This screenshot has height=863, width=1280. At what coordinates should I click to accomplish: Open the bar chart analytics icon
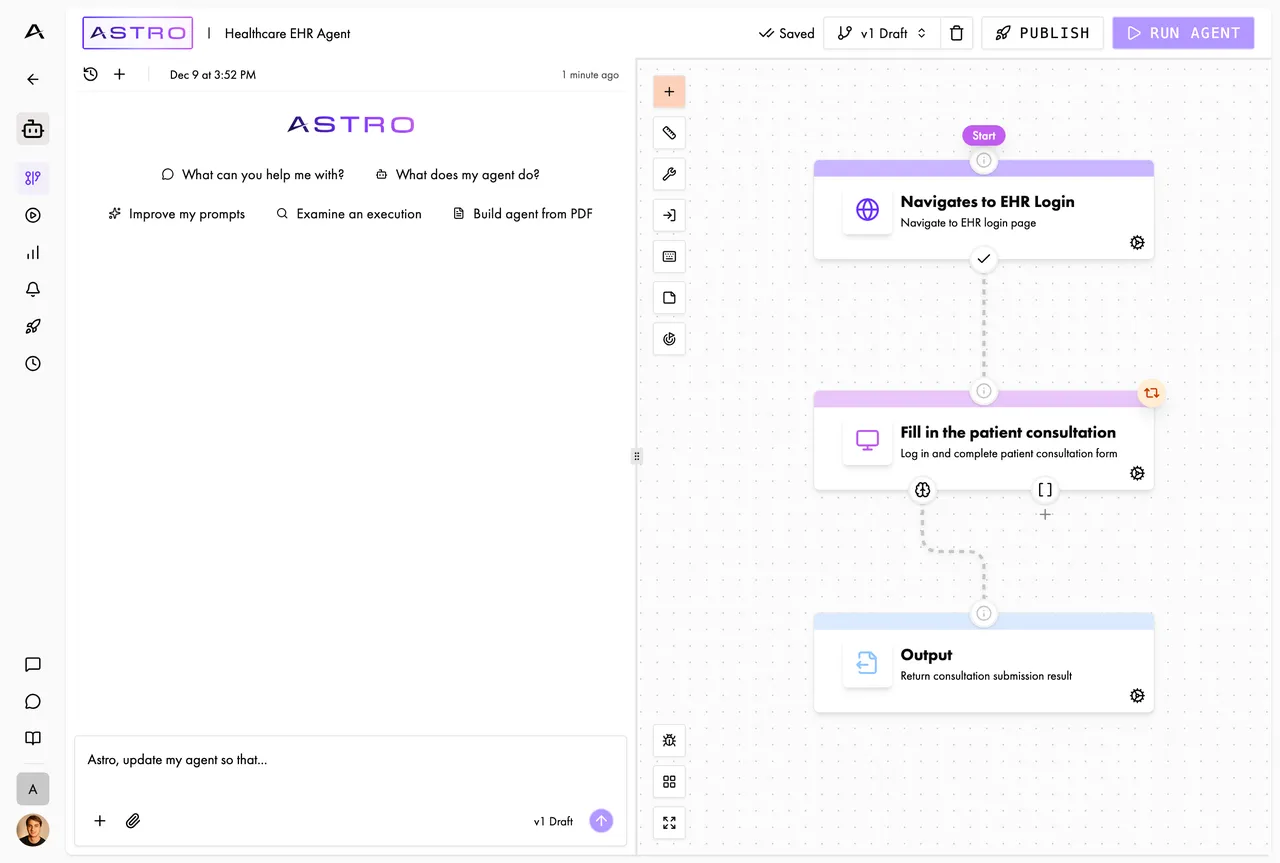(33, 252)
